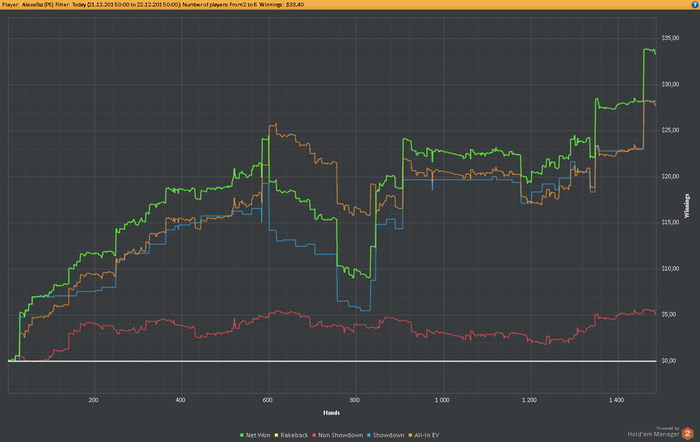700x442 pixels.
Task: Toggle the All-In EV legend series
Action: (x=424, y=435)
